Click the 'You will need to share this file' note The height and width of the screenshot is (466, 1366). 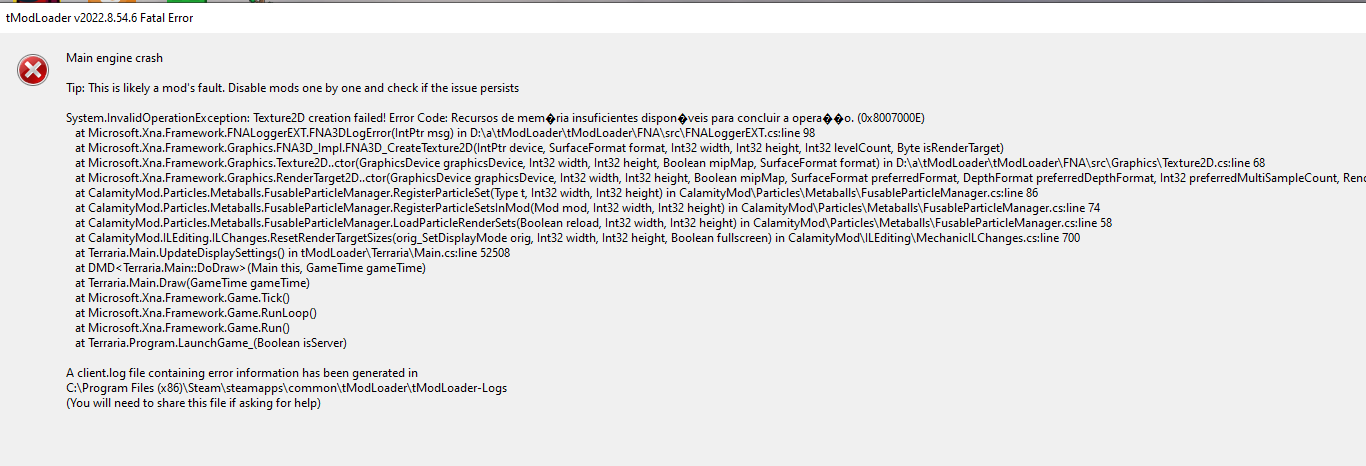click(x=193, y=403)
